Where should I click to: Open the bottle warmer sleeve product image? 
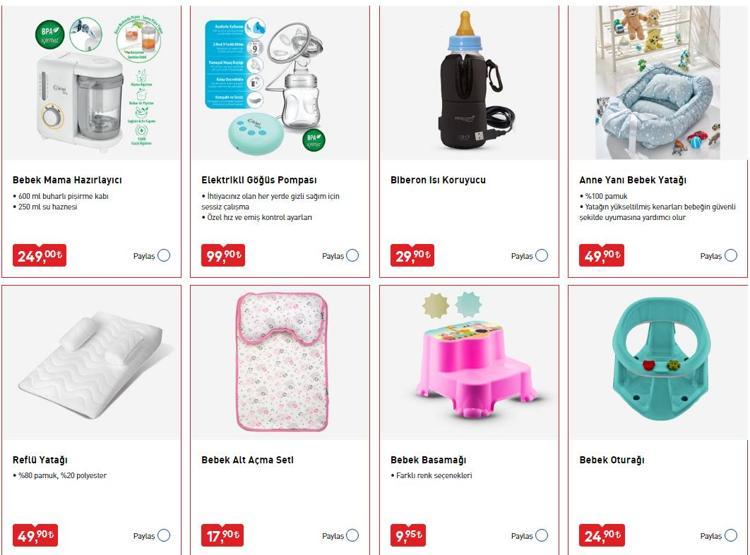click(469, 82)
